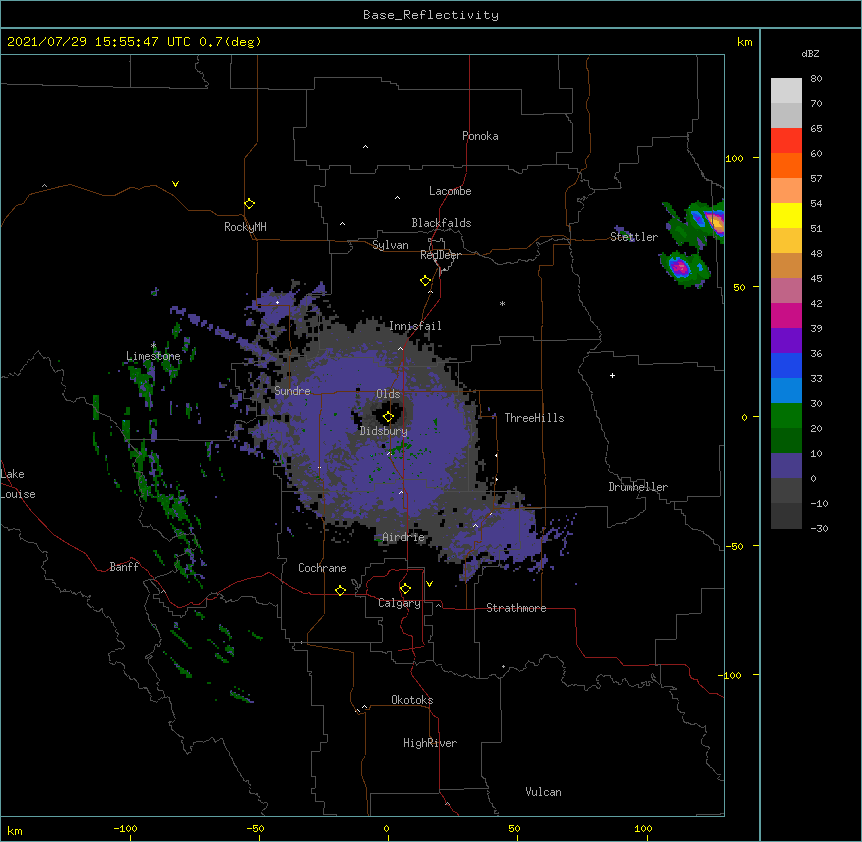Screen dimensions: 862x842
Task: Select the Strathmore label
Action: coord(516,608)
